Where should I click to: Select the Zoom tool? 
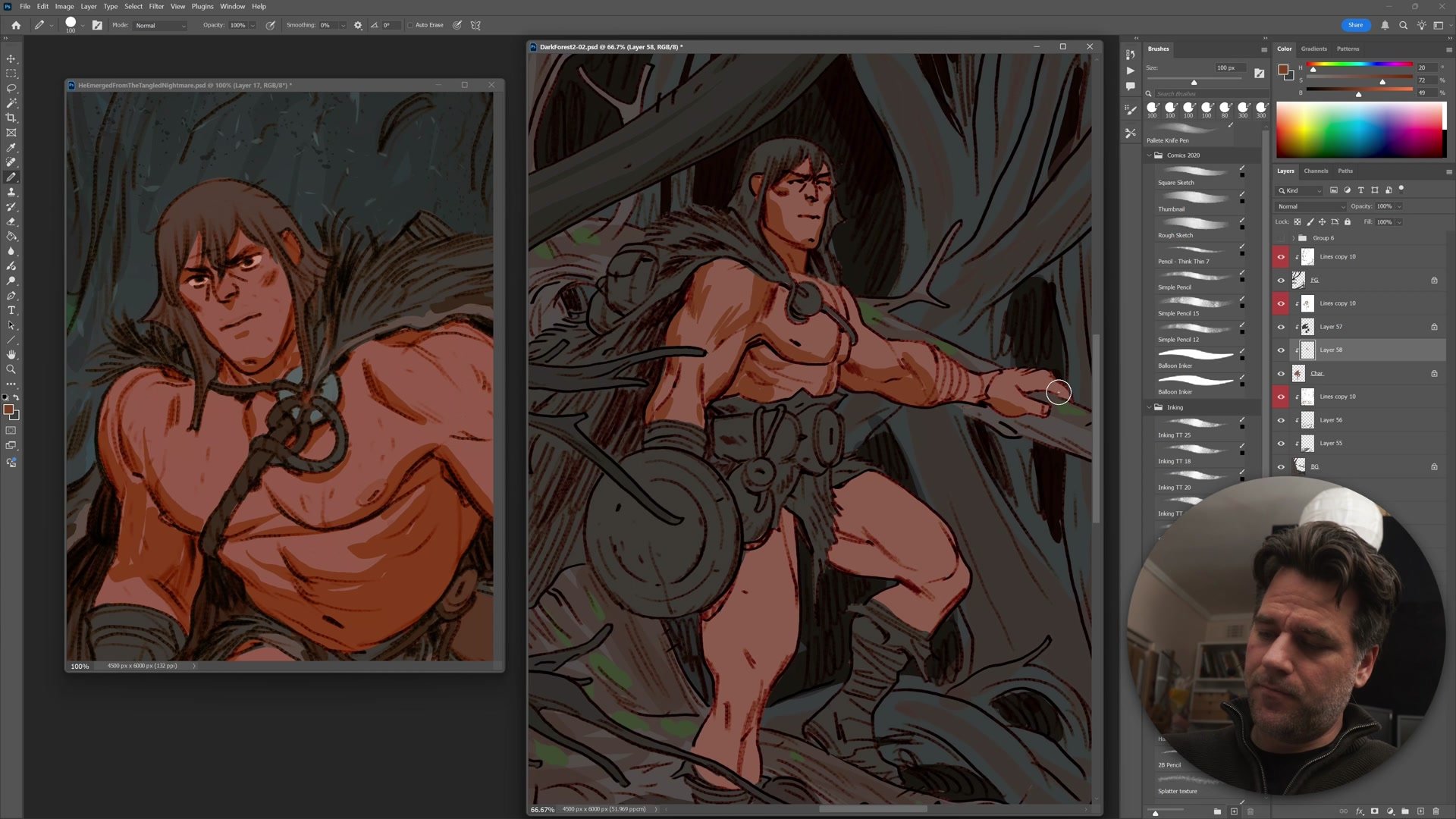[11, 369]
